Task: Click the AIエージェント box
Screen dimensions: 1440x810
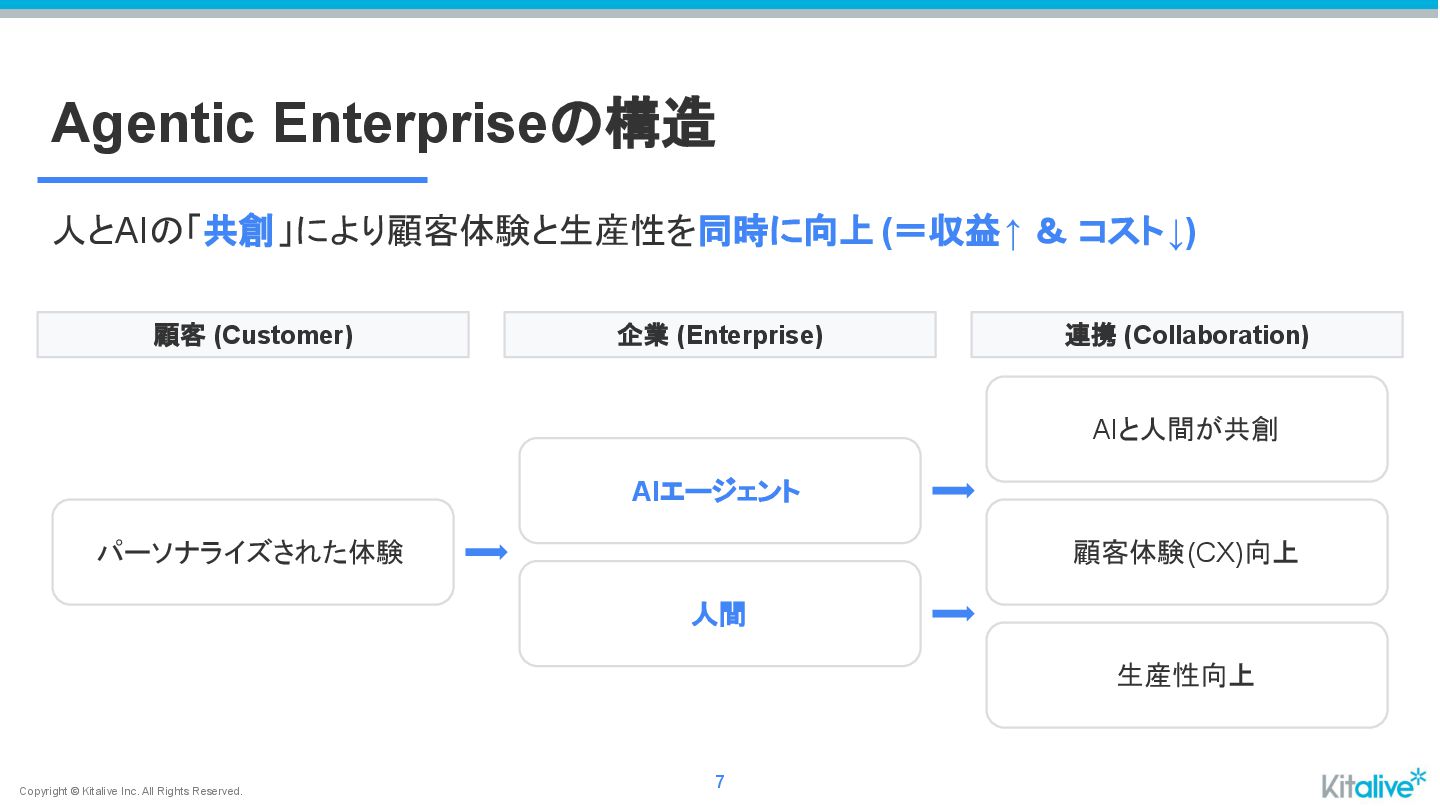Action: (720, 491)
